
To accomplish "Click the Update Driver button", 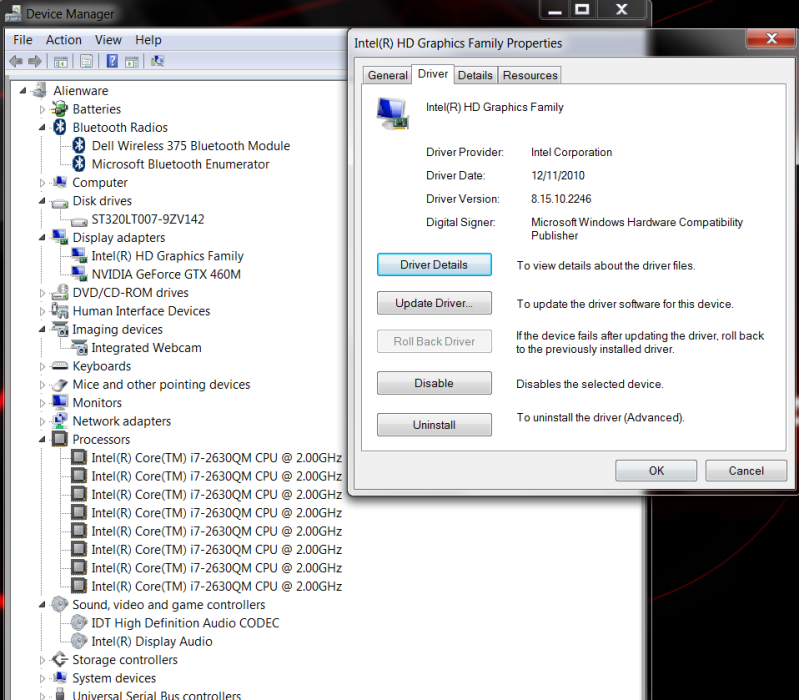I will [x=434, y=303].
